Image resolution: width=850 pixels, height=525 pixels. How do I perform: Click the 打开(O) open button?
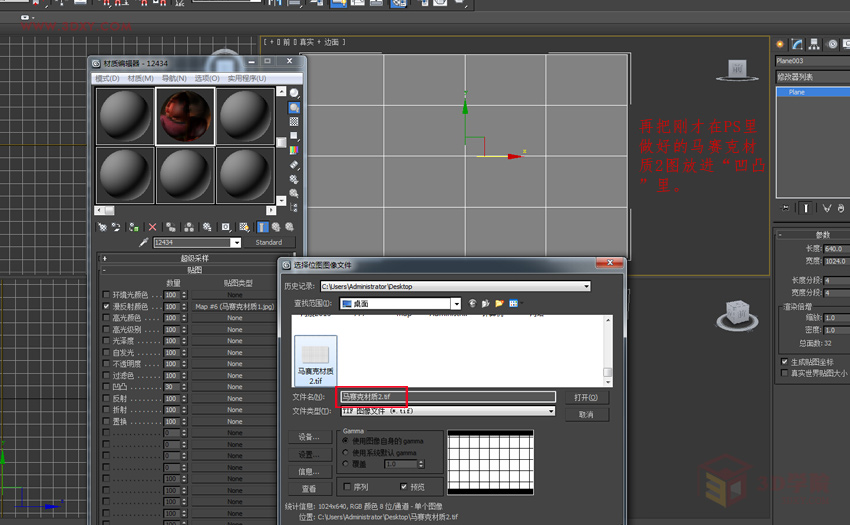(x=586, y=398)
